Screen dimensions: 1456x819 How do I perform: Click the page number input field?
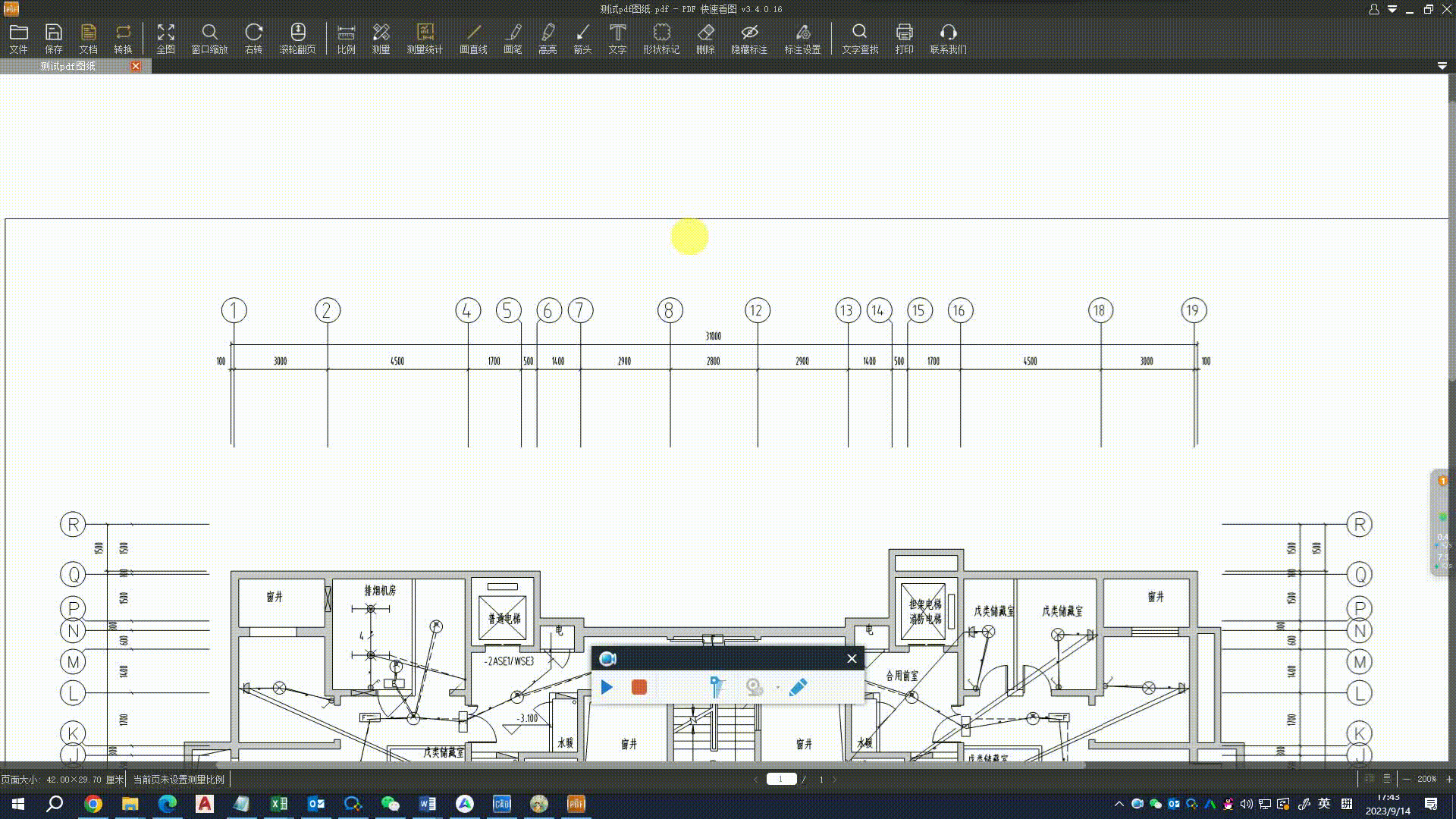tap(780, 779)
